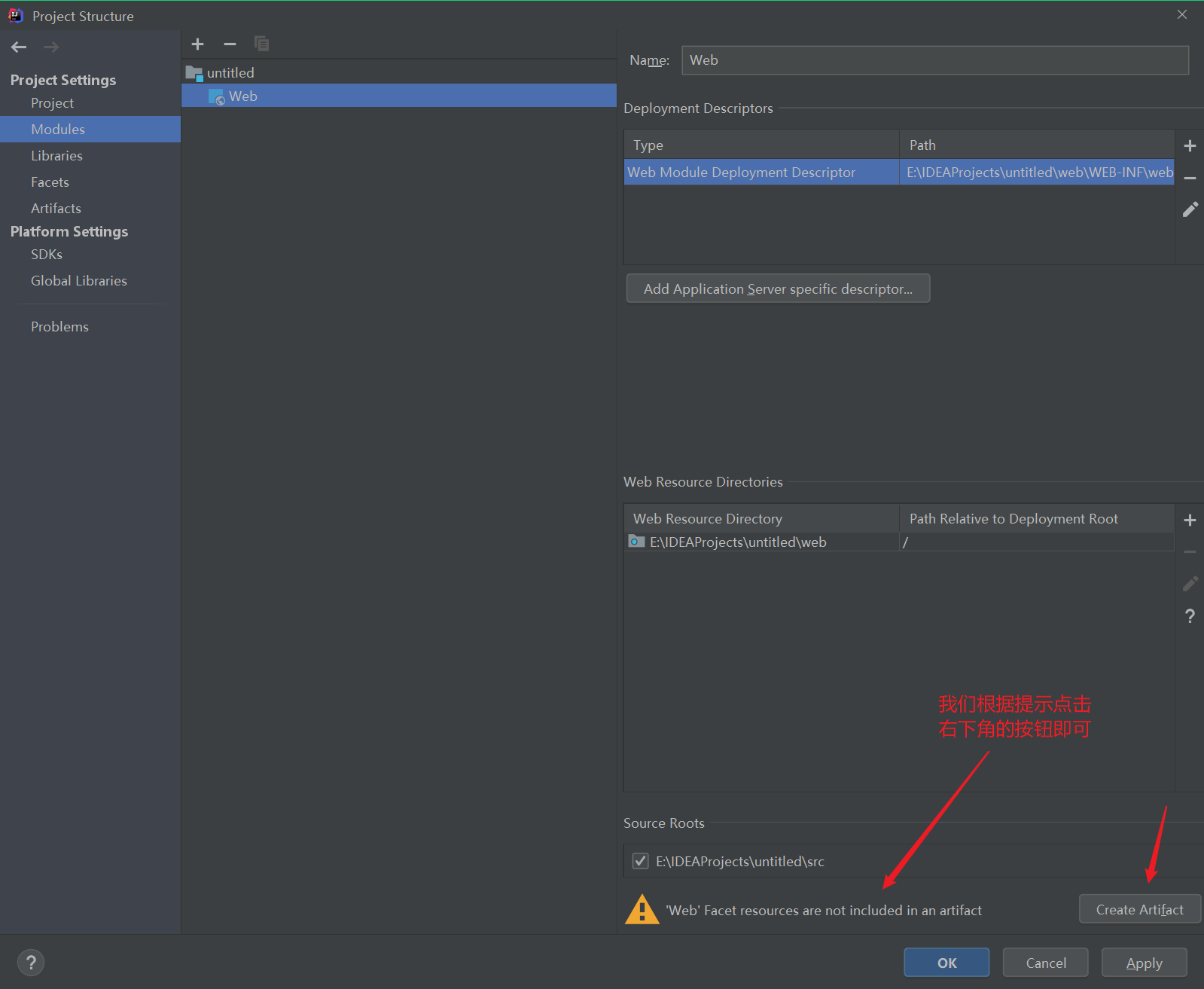1204x989 pixels.
Task: Open the Artifacts section
Action: pos(56,209)
